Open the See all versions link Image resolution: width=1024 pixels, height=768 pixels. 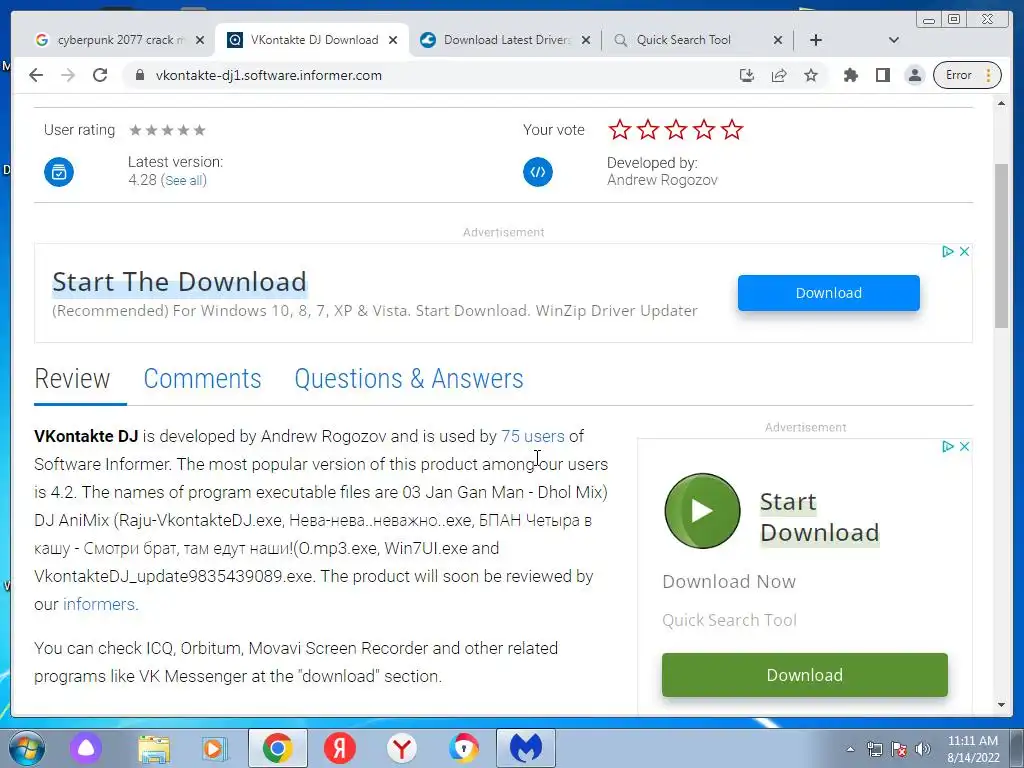(185, 180)
